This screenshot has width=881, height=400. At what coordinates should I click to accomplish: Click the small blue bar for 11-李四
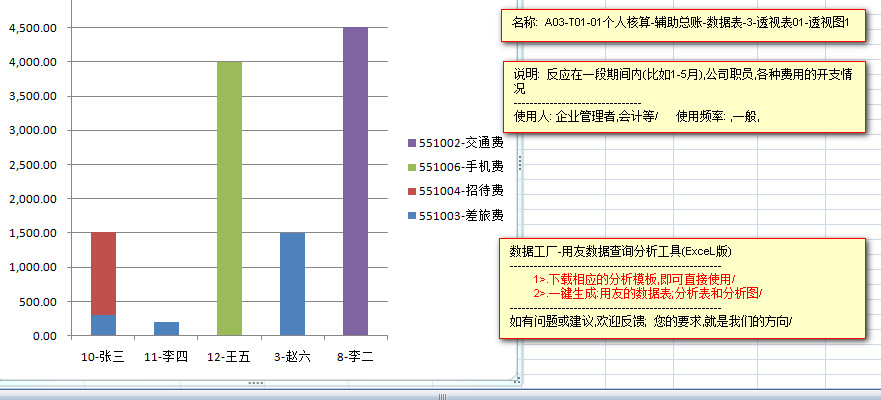click(x=166, y=328)
